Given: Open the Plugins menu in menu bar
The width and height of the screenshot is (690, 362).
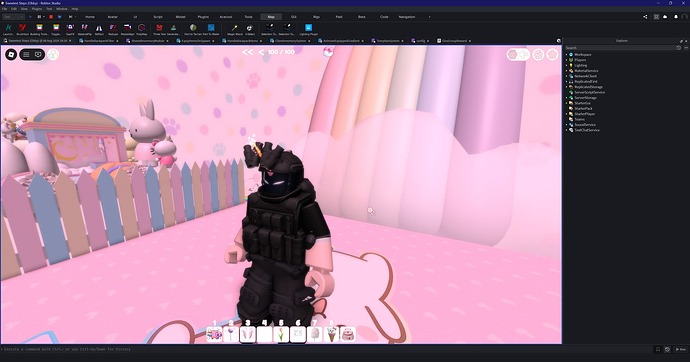Looking at the screenshot, I should click(37, 9).
